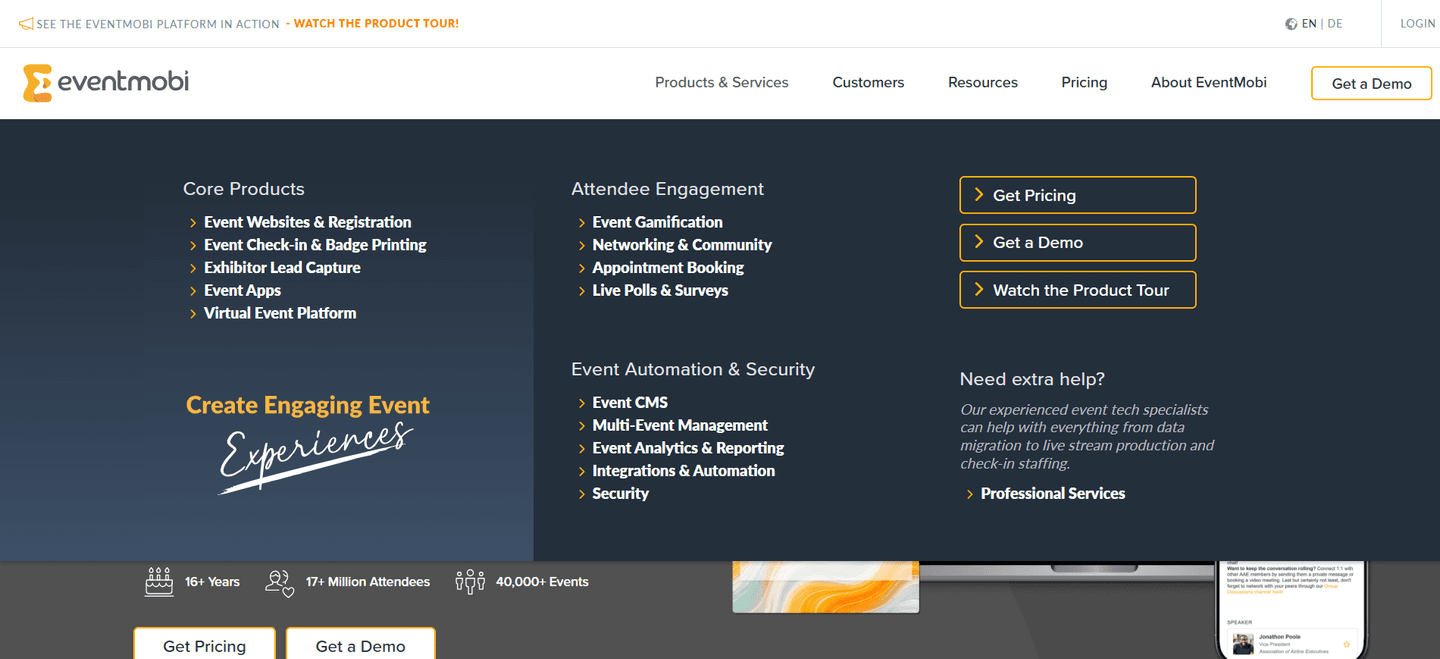1440x659 pixels.
Task: Click the Get Pricing button below stats
Action: click(x=204, y=645)
